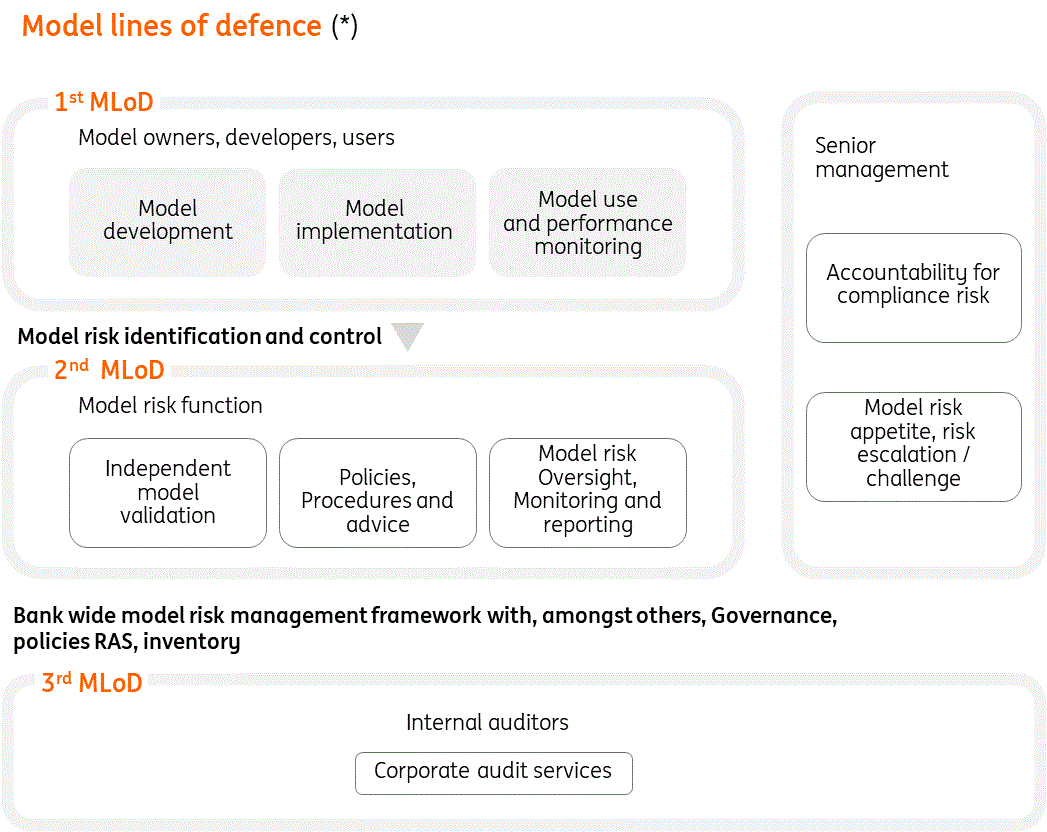This screenshot has width=1047, height=832.
Task: Select the 2nd MLoD heading
Action: (x=108, y=370)
